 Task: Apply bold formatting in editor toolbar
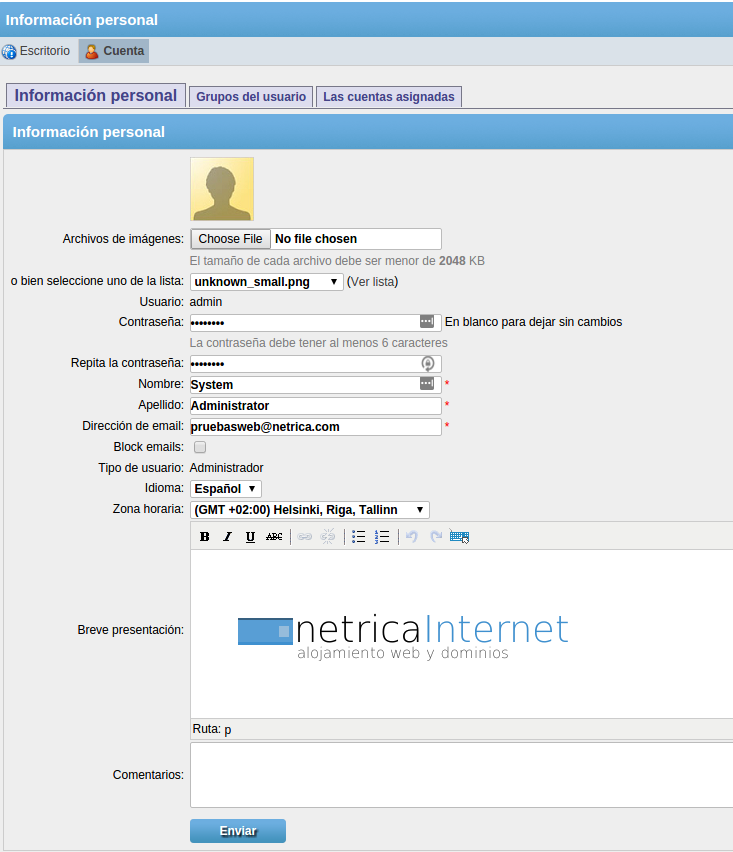[x=204, y=537]
